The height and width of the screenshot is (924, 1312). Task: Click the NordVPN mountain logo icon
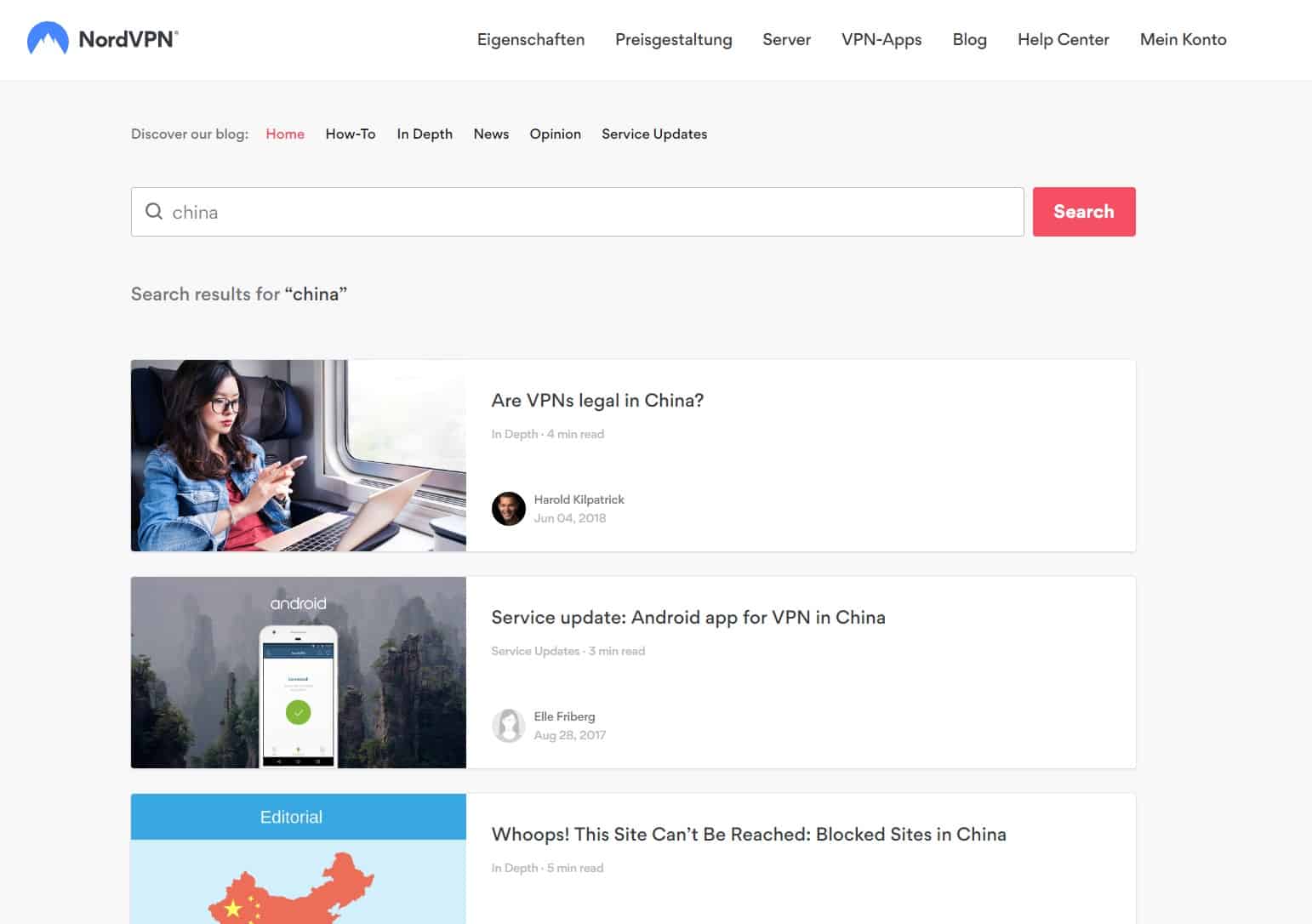(48, 39)
